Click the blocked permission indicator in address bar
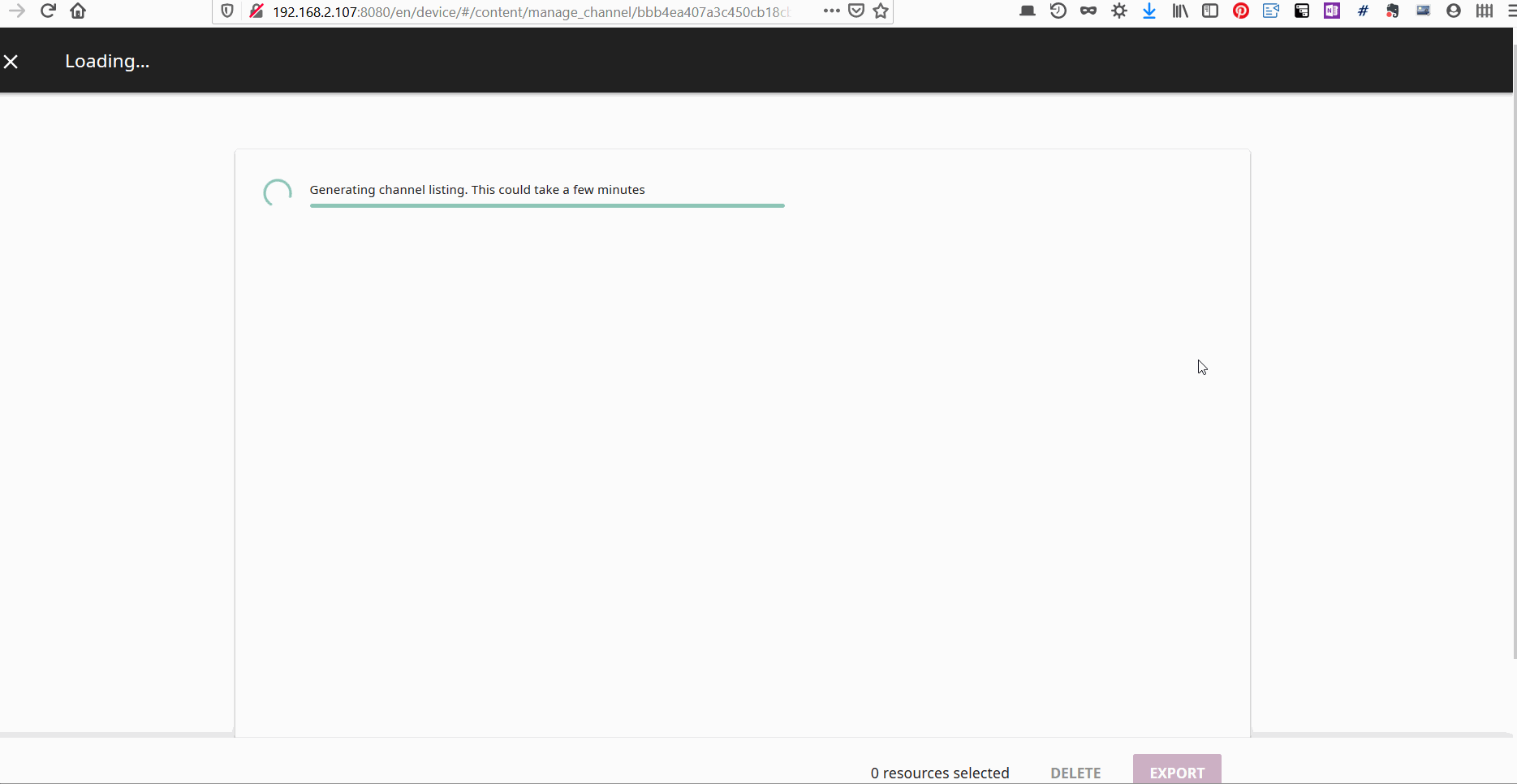Viewport: 1517px width, 784px height. tap(256, 11)
